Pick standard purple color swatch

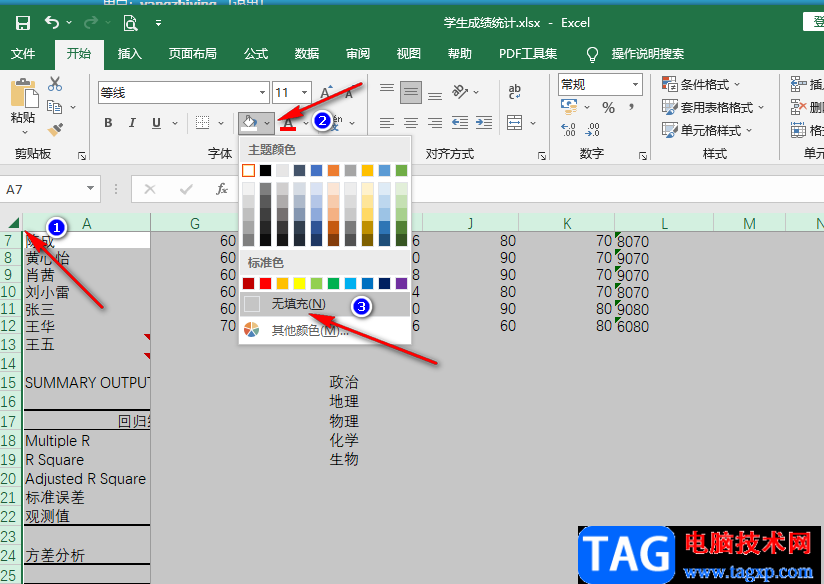click(x=401, y=283)
